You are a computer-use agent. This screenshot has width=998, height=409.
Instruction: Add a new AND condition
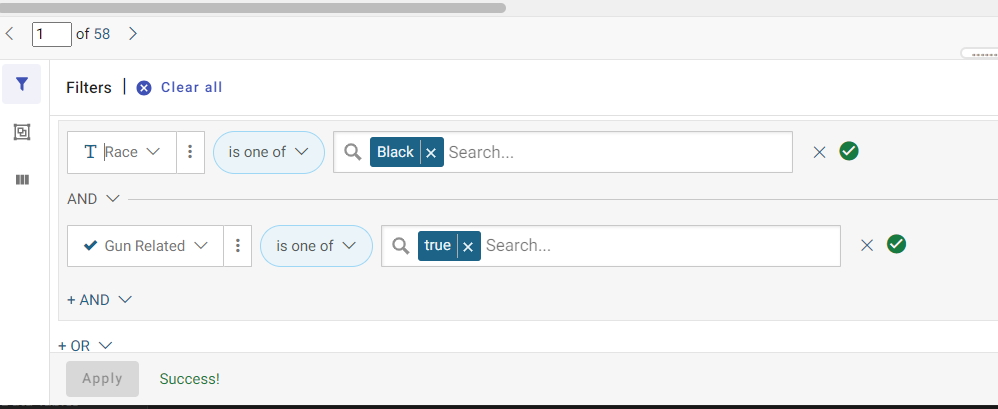click(99, 300)
